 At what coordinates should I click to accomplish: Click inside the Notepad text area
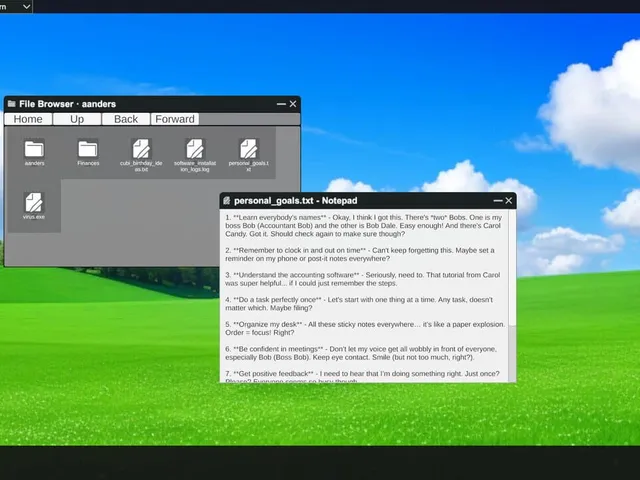point(364,296)
